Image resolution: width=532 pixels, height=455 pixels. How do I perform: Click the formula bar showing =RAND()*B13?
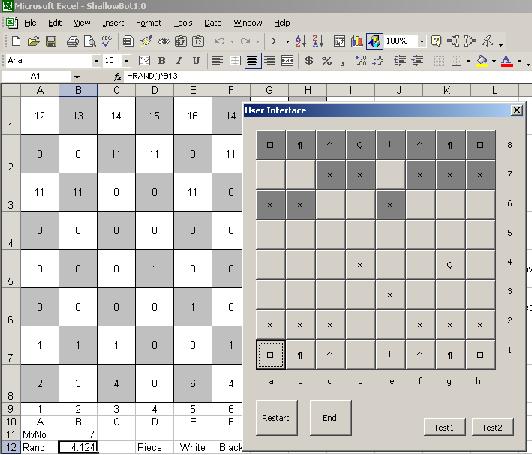[x=327, y=76]
